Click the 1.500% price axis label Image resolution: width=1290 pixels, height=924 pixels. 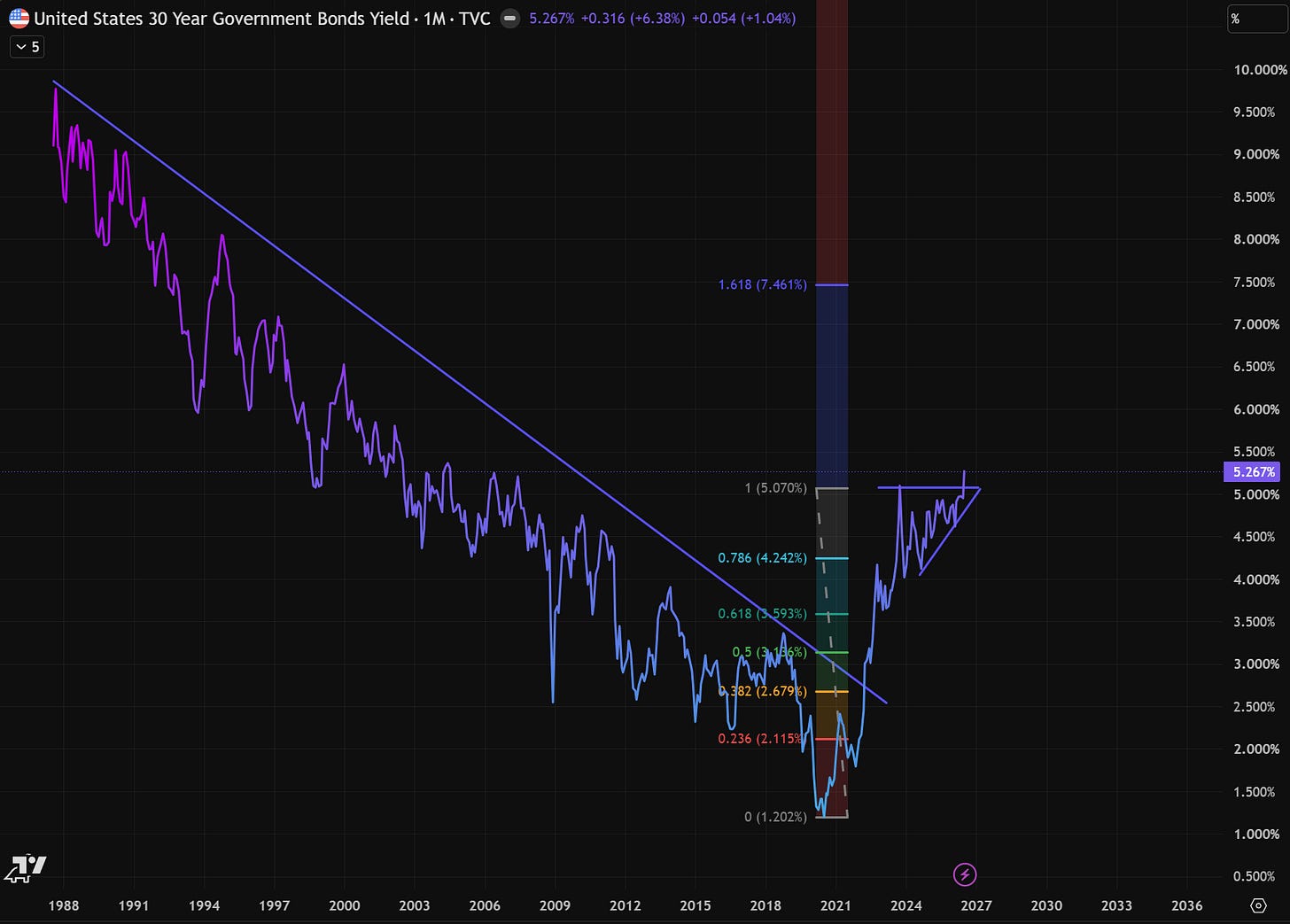click(1256, 792)
